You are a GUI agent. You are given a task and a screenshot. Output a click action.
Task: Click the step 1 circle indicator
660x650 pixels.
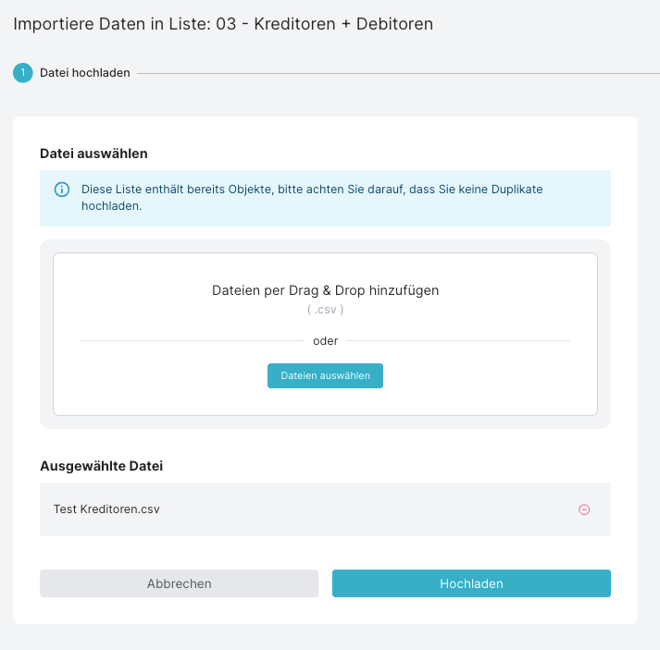[x=23, y=73]
